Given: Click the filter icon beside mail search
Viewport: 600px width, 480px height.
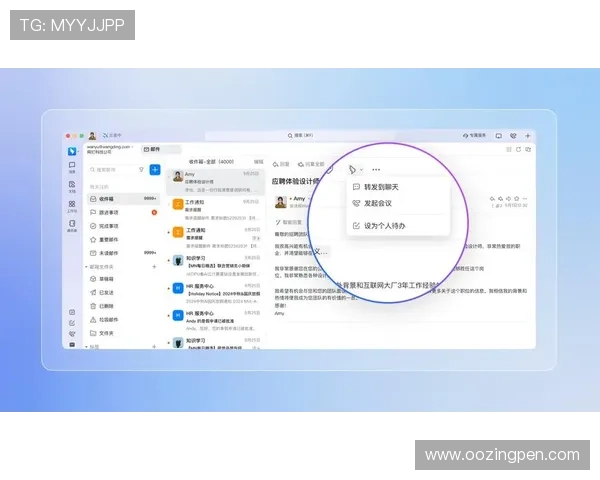Looking at the screenshot, I should coord(141,169).
